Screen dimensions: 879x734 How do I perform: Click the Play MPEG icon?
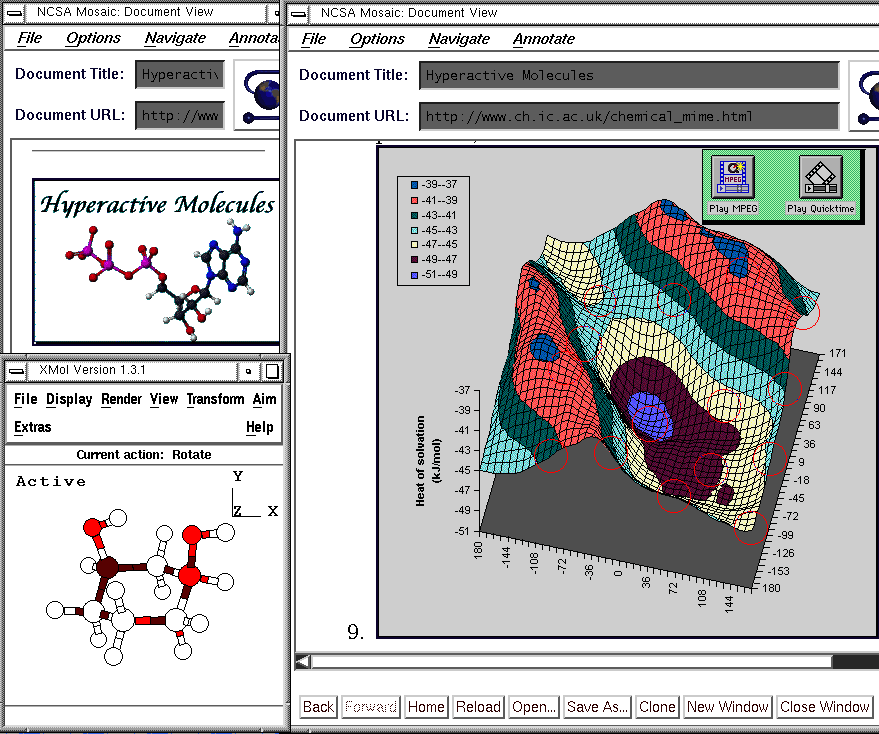733,177
